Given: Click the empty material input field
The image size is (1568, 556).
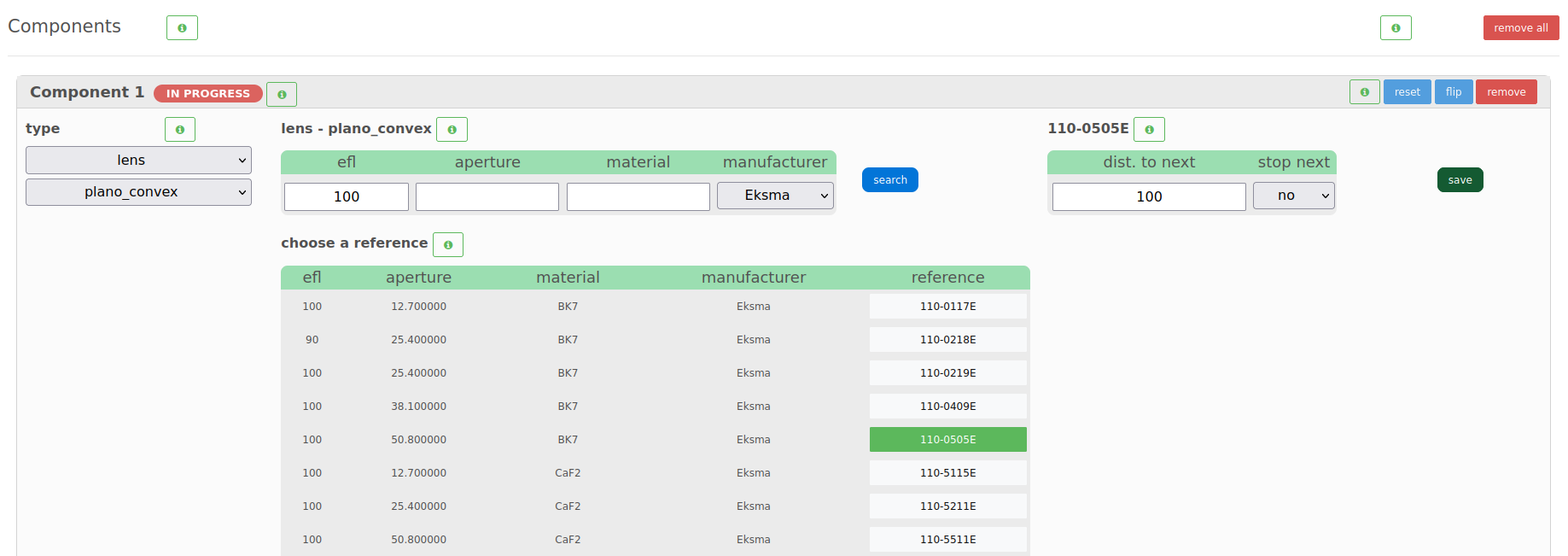Looking at the screenshot, I should [638, 196].
